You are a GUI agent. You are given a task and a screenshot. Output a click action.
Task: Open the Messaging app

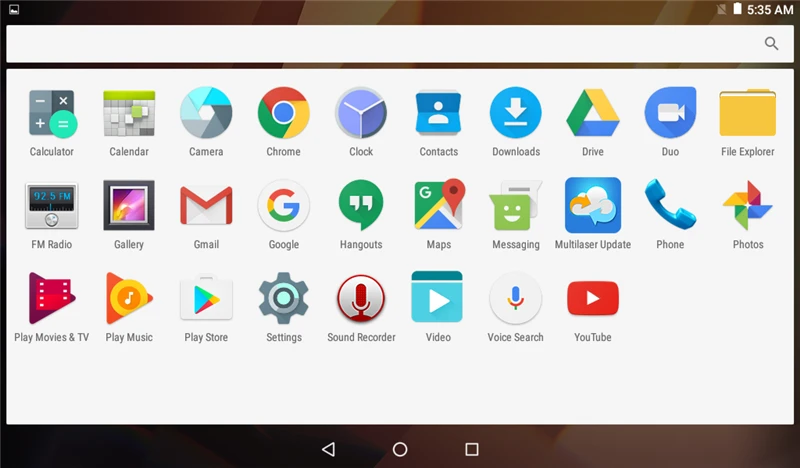515,206
